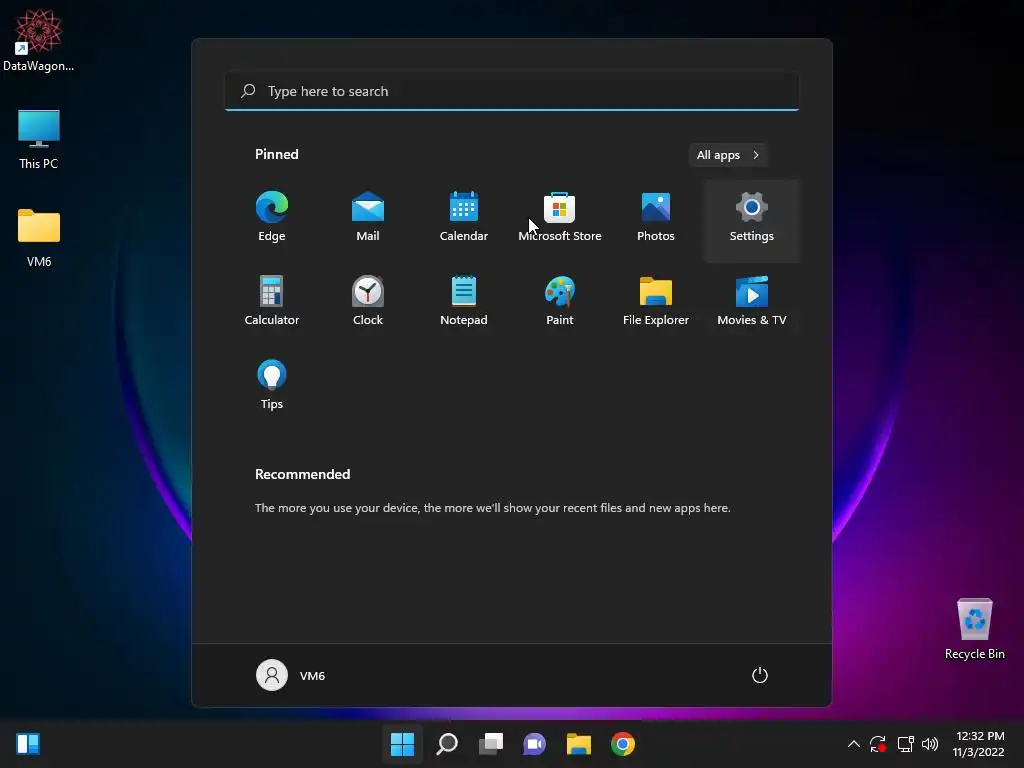The width and height of the screenshot is (1024, 768).
Task: Launch Notepad from Pinned apps
Action: [x=464, y=301]
